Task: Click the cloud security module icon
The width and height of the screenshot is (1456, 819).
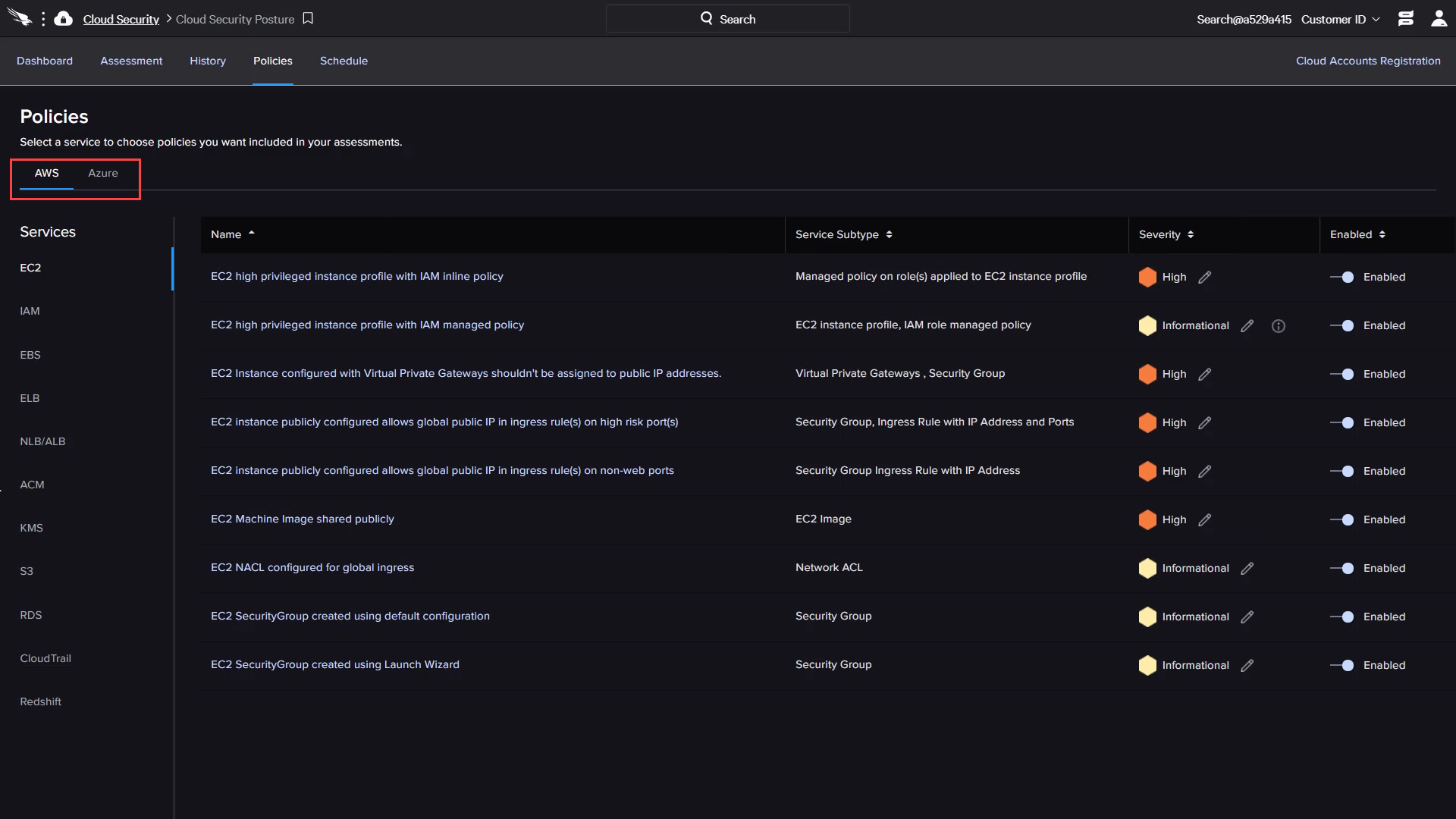Action: click(64, 18)
